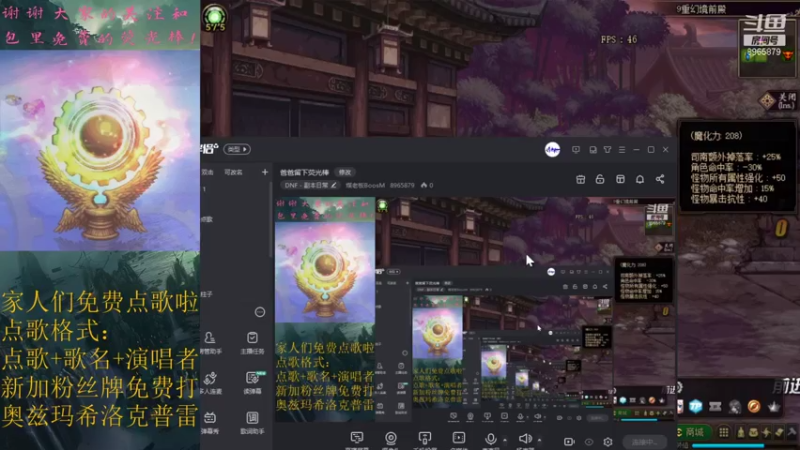Click the media playback source icon
The image size is (800, 450).
pos(459,438)
